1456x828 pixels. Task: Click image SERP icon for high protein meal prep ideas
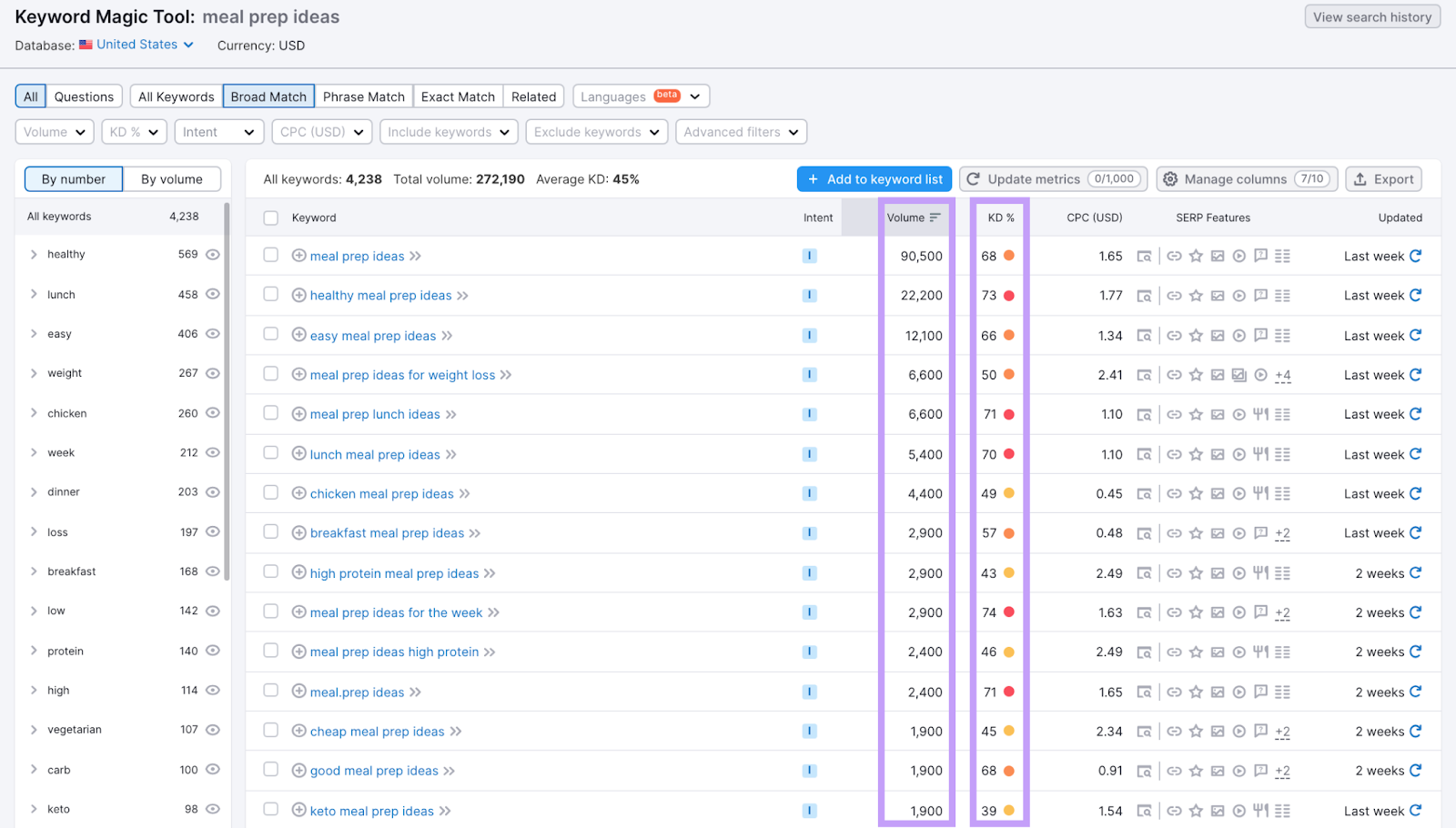1218,573
